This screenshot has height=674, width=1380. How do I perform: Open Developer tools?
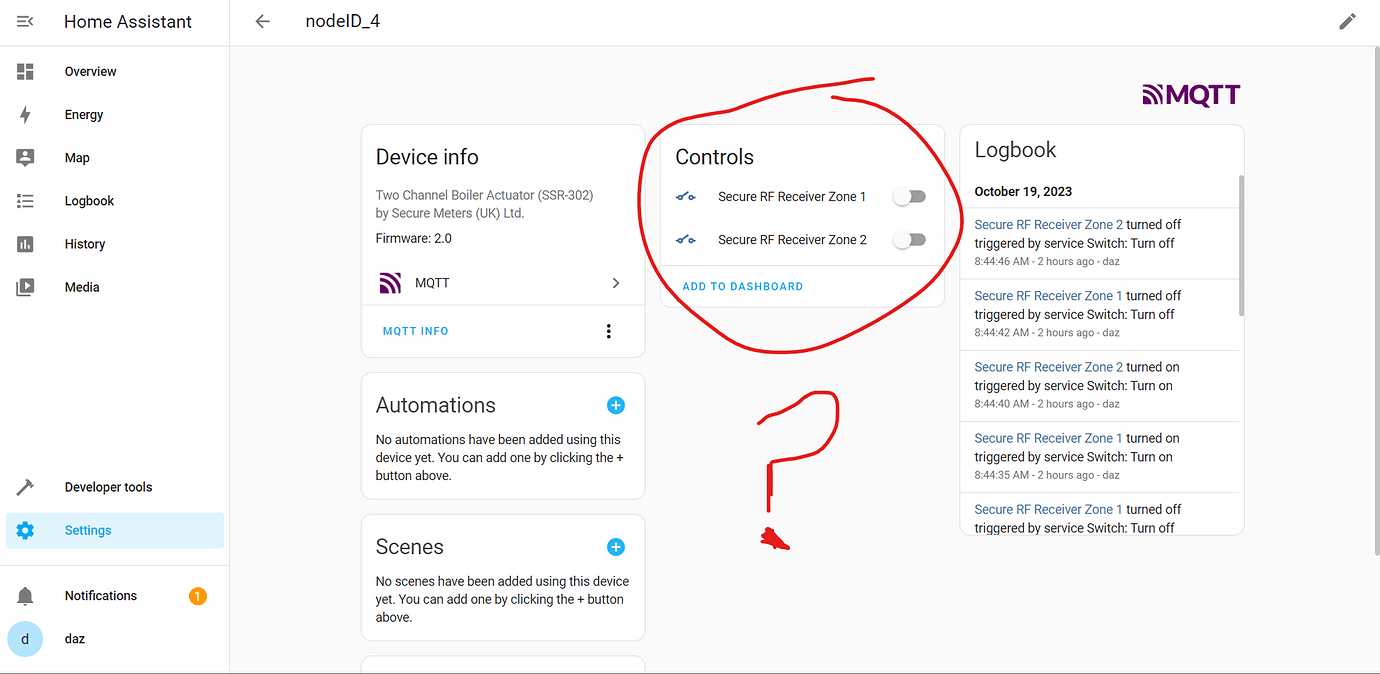tap(108, 487)
